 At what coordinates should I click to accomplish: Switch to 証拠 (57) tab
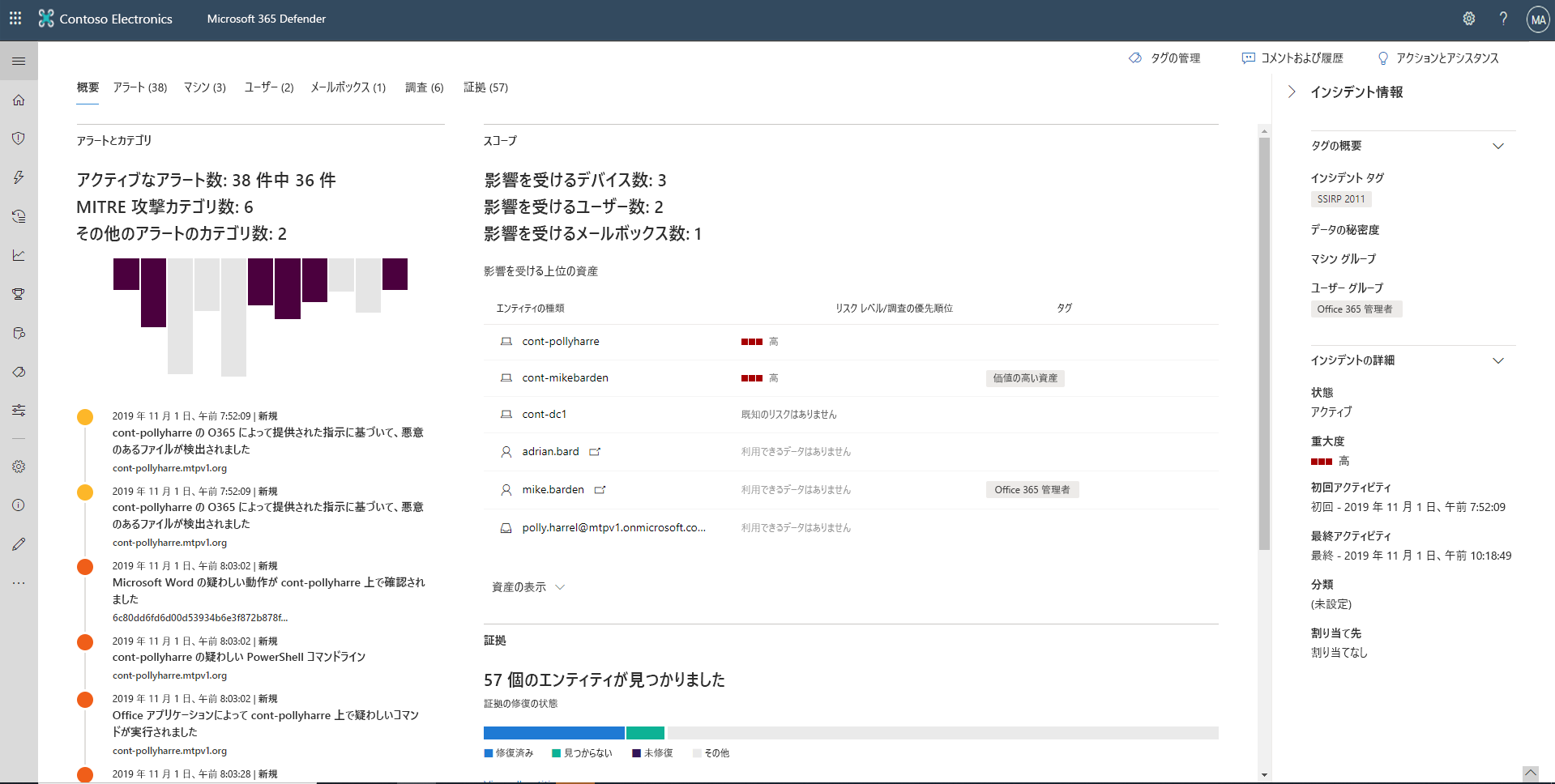pyautogui.click(x=486, y=87)
